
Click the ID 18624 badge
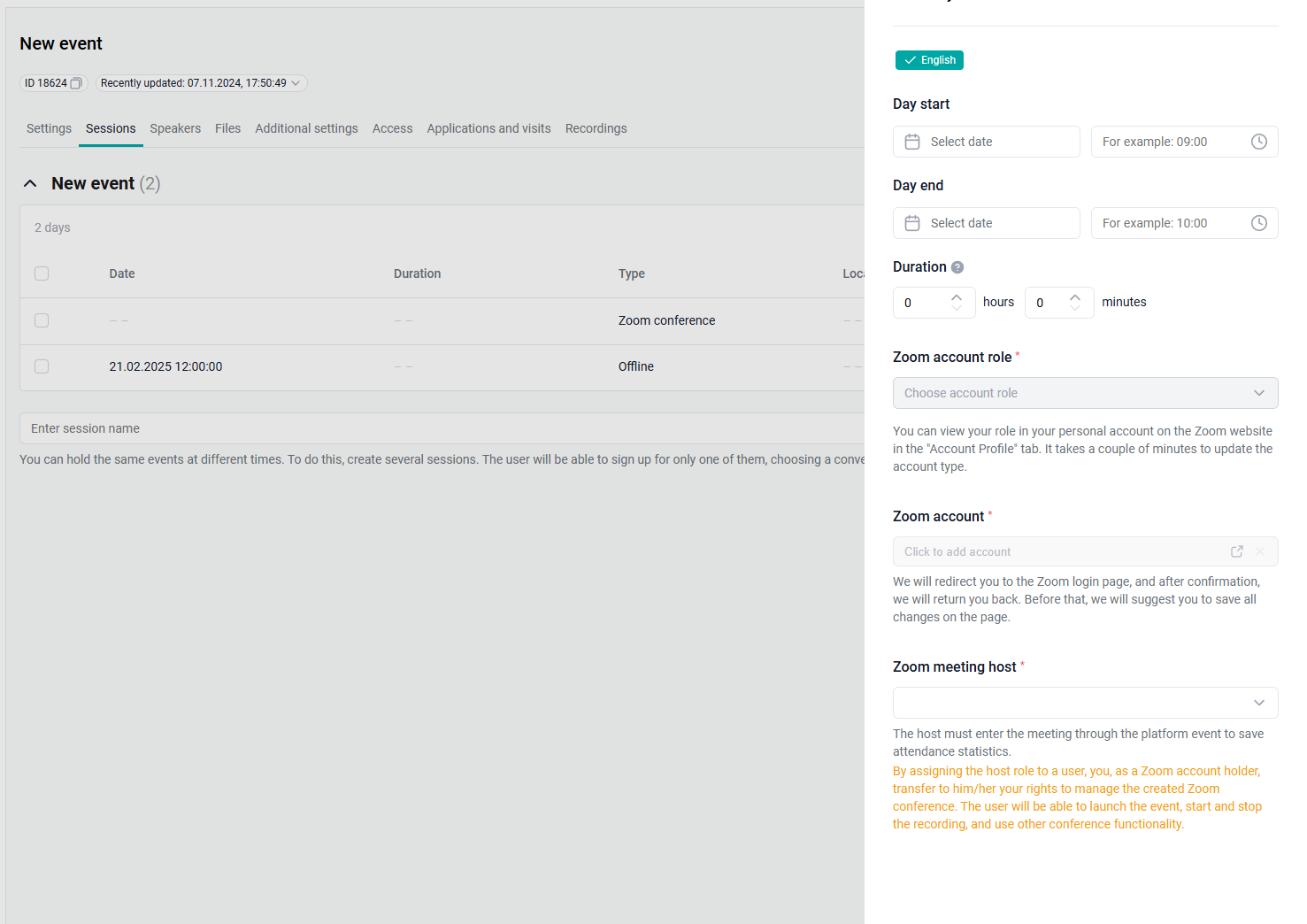[x=53, y=83]
